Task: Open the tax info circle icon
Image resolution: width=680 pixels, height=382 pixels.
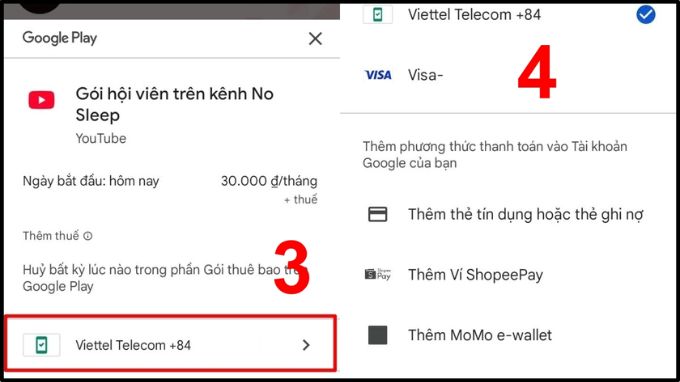Action: 88,236
